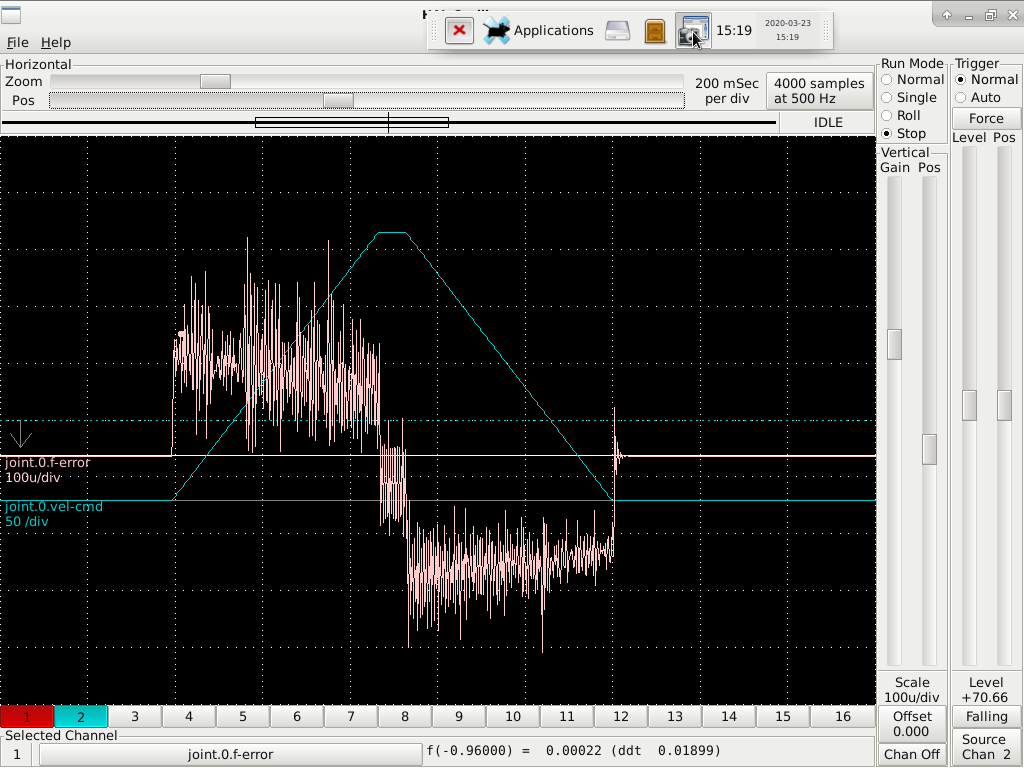
Task: Toggle the Falling trigger edge button
Action: tap(986, 716)
